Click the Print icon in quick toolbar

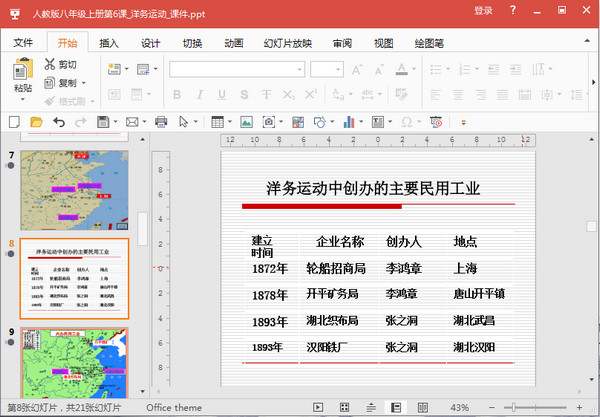coord(160,121)
